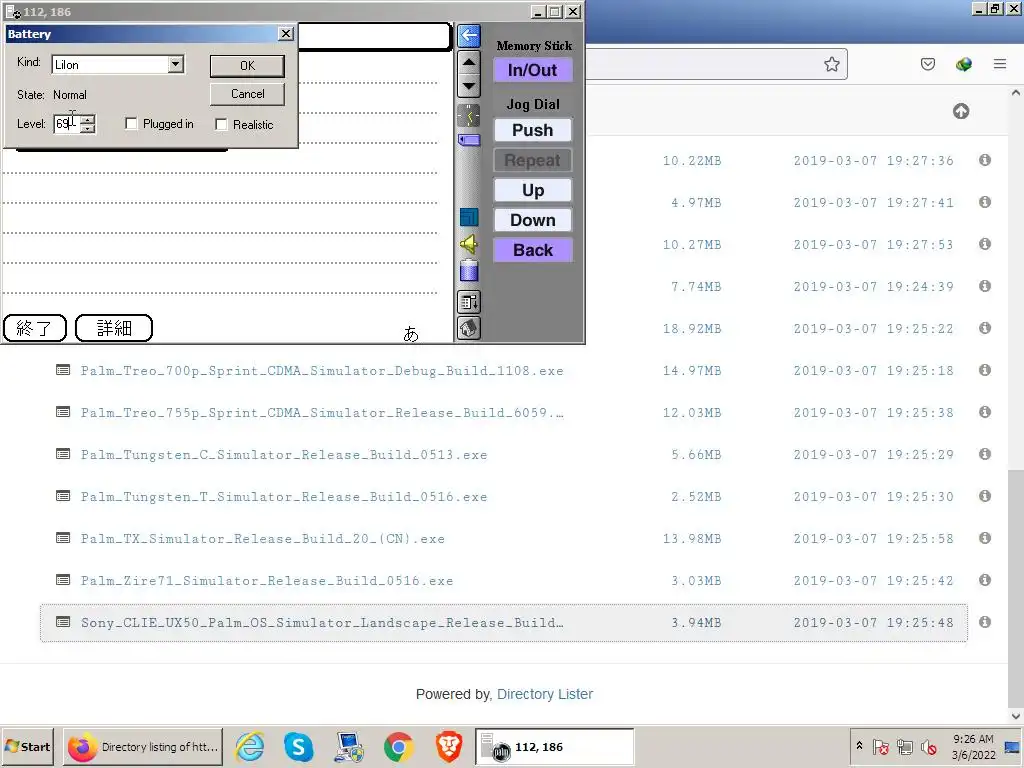This screenshot has width=1024, height=768.
Task: Open Sony_CLIE_UX50 Landscape Release Build link
Action: point(322,622)
